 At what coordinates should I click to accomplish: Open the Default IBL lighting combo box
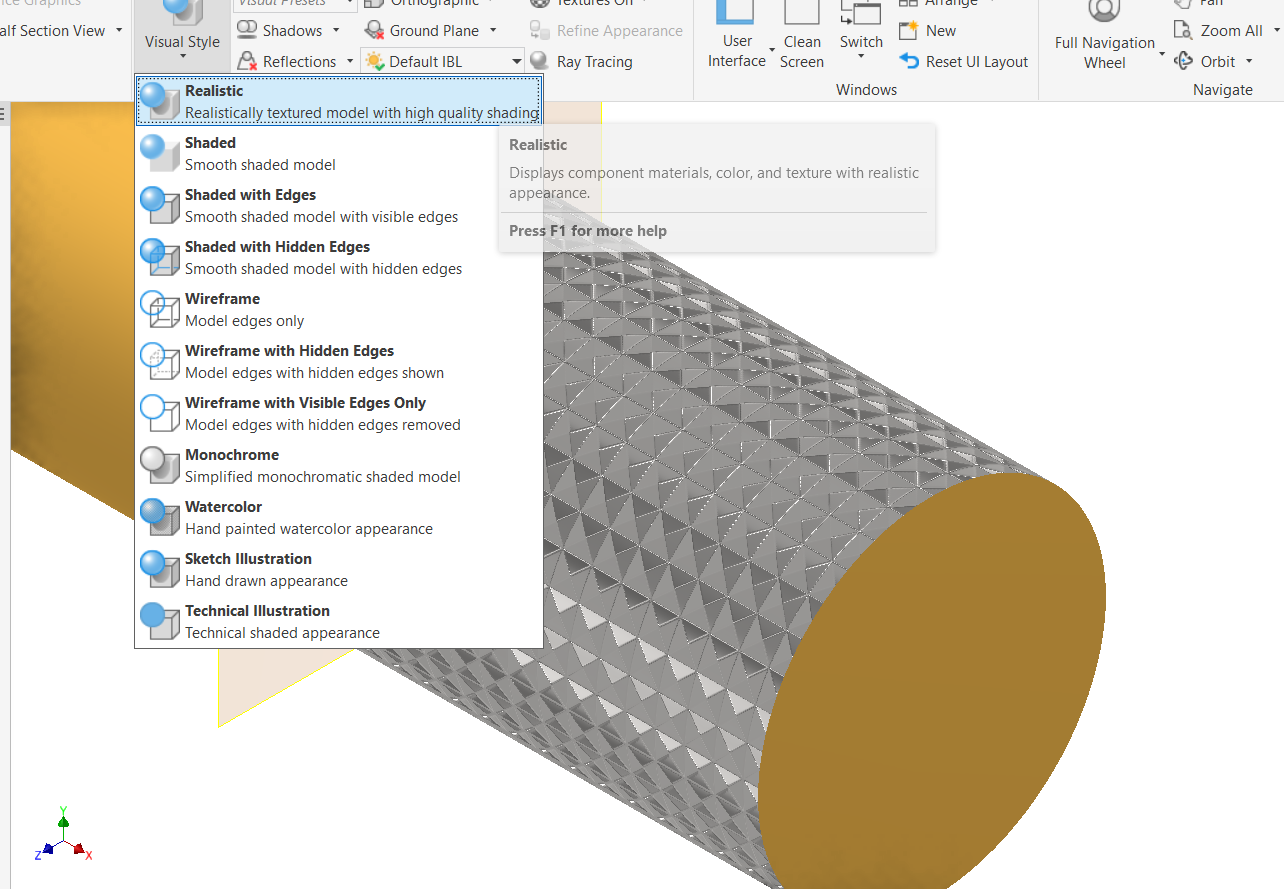pyautogui.click(x=442, y=61)
